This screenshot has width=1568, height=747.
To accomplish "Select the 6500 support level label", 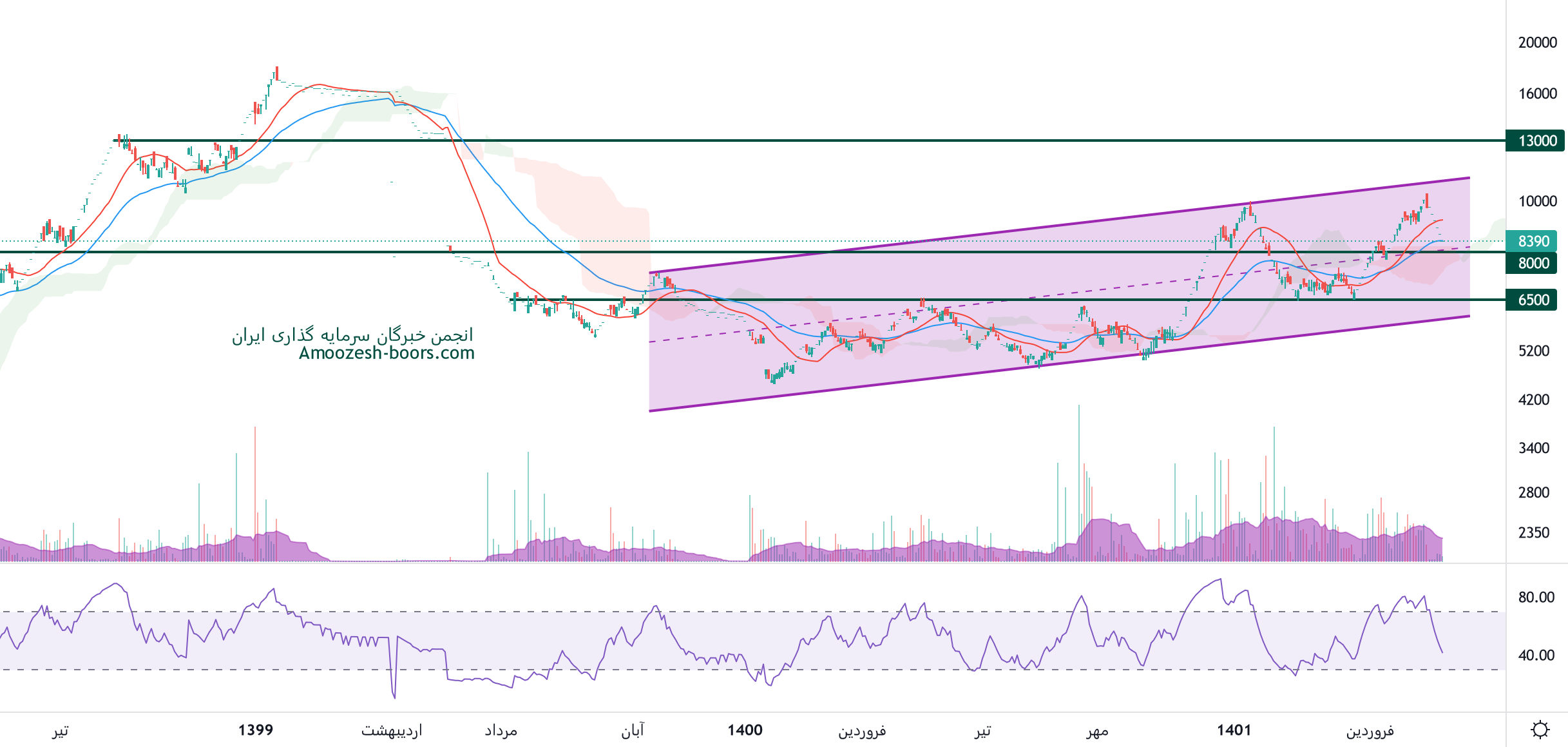I will coord(1533,300).
